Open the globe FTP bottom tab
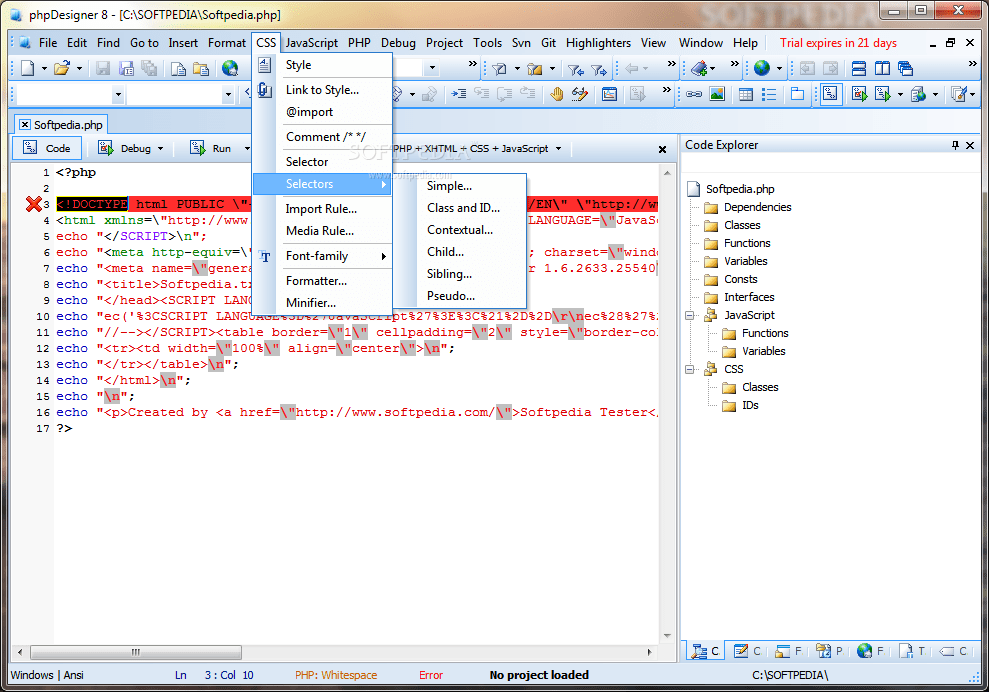The image size is (989, 692). tap(870, 651)
